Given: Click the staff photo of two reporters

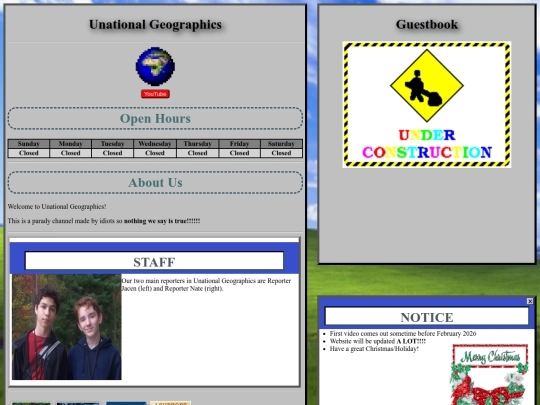Looking at the screenshot, I should click(66, 327).
